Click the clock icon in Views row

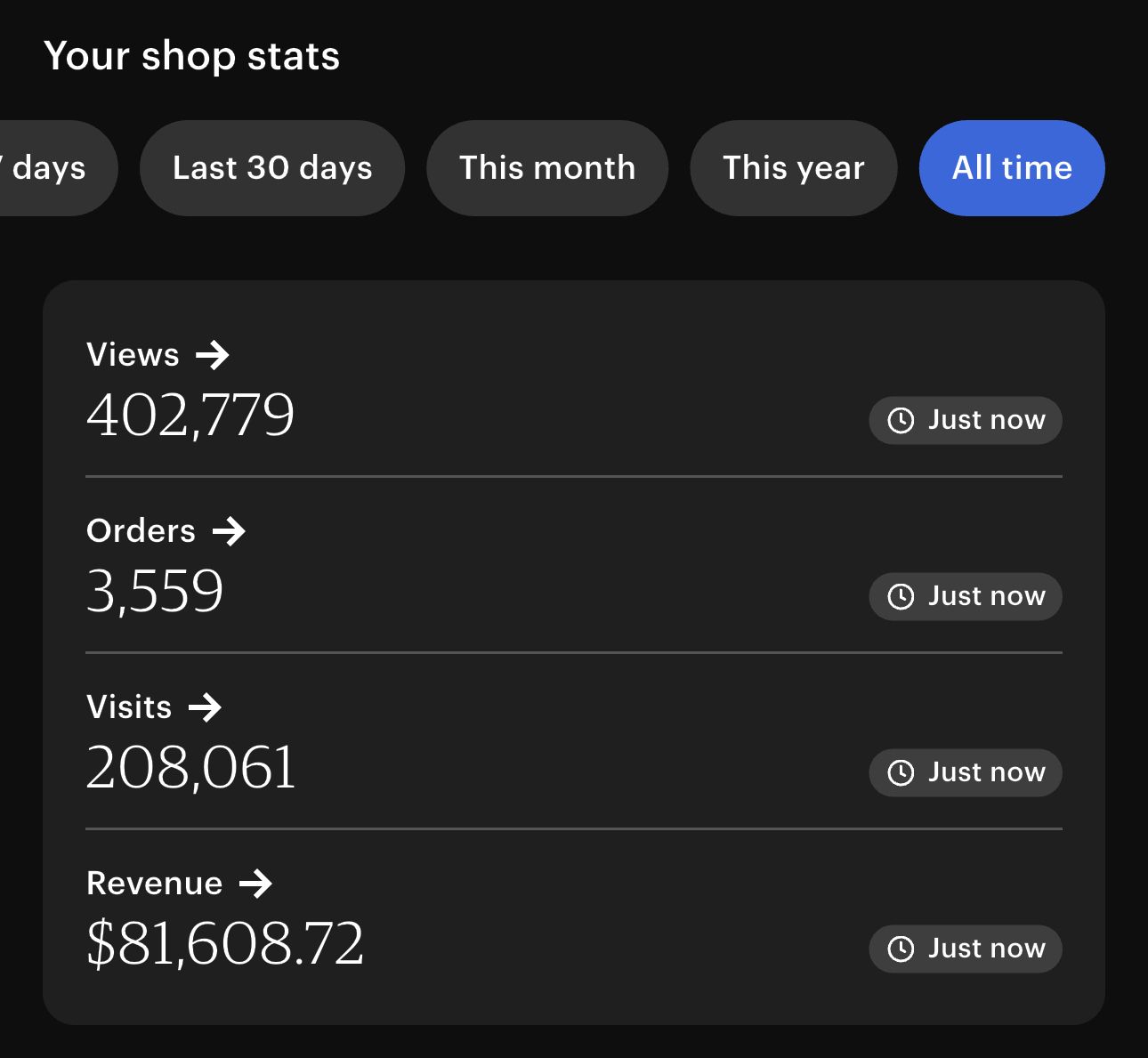point(901,420)
